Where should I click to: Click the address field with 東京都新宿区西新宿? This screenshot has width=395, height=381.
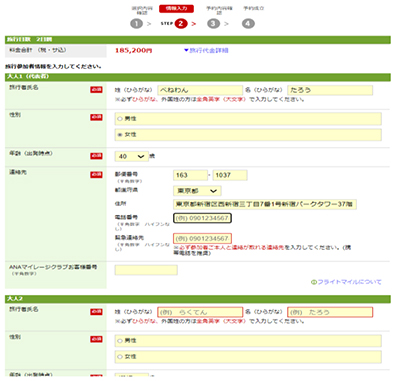[265, 204]
